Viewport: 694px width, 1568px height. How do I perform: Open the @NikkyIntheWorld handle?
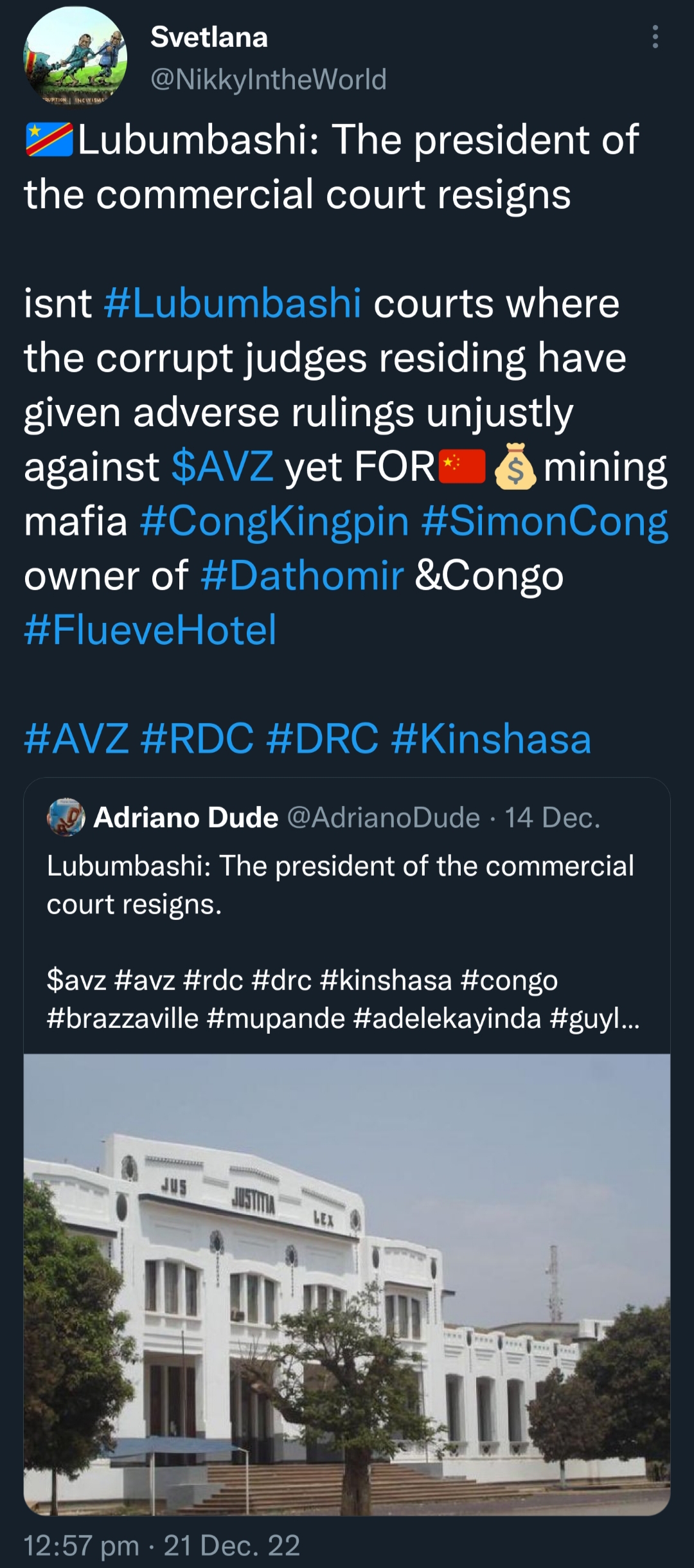click(269, 80)
